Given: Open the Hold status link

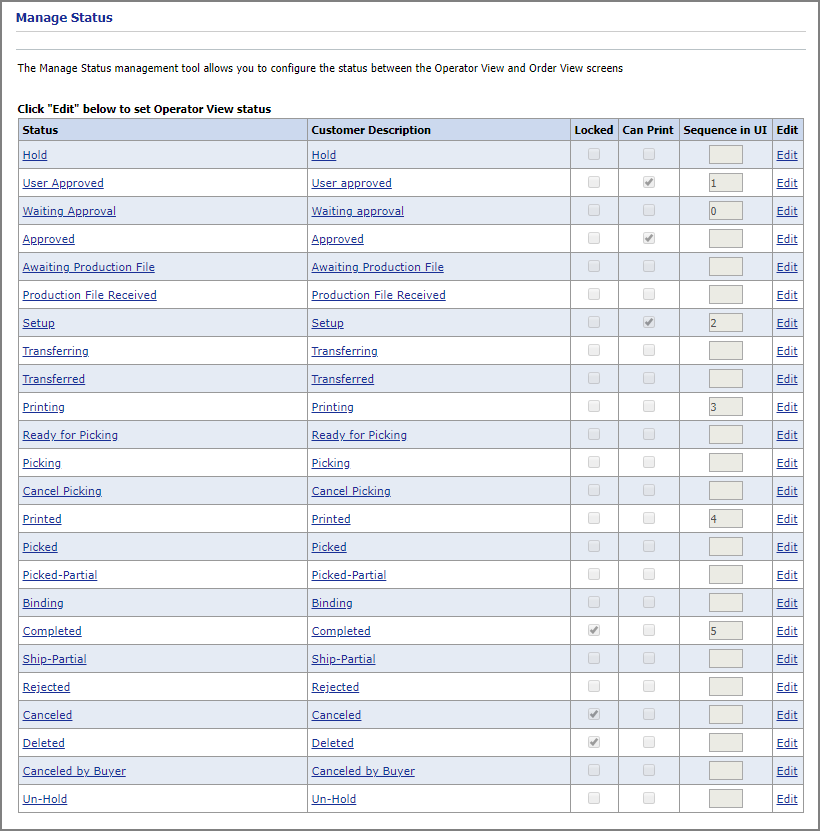Looking at the screenshot, I should tap(35, 155).
